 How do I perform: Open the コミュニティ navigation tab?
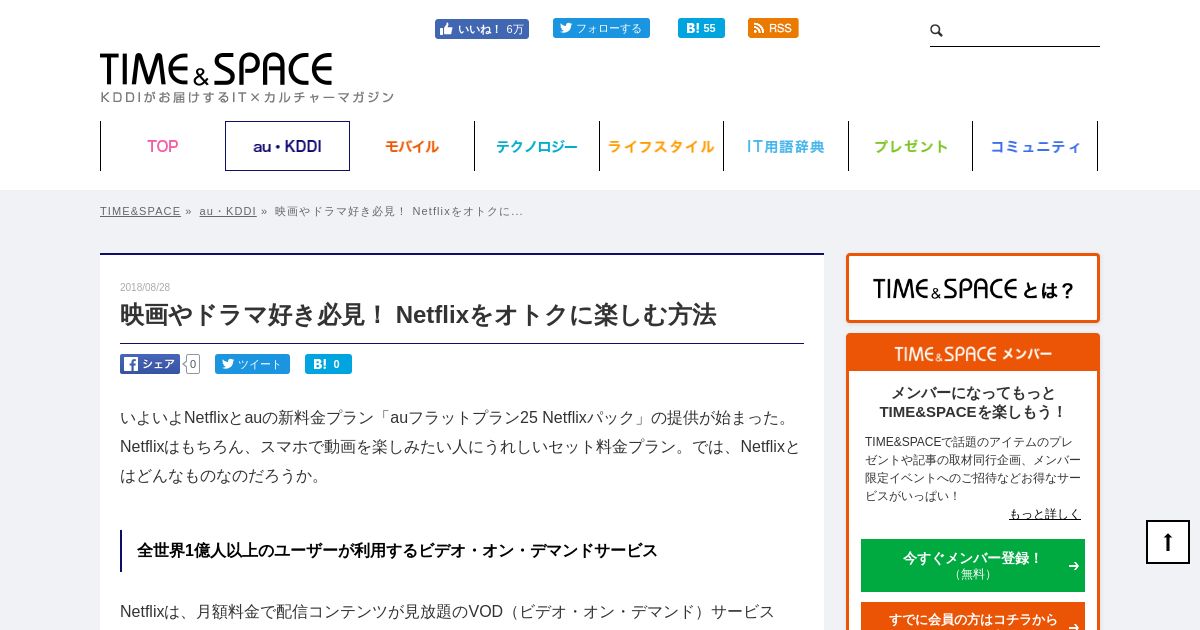(x=1035, y=146)
